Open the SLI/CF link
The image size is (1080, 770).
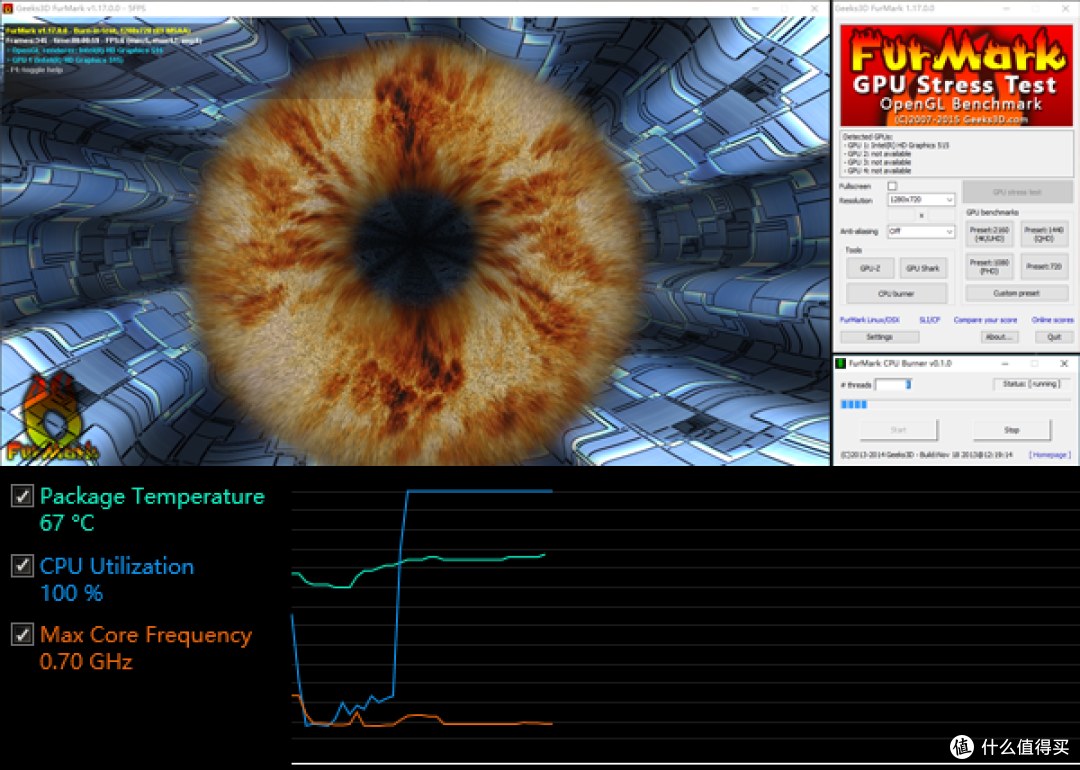929,320
